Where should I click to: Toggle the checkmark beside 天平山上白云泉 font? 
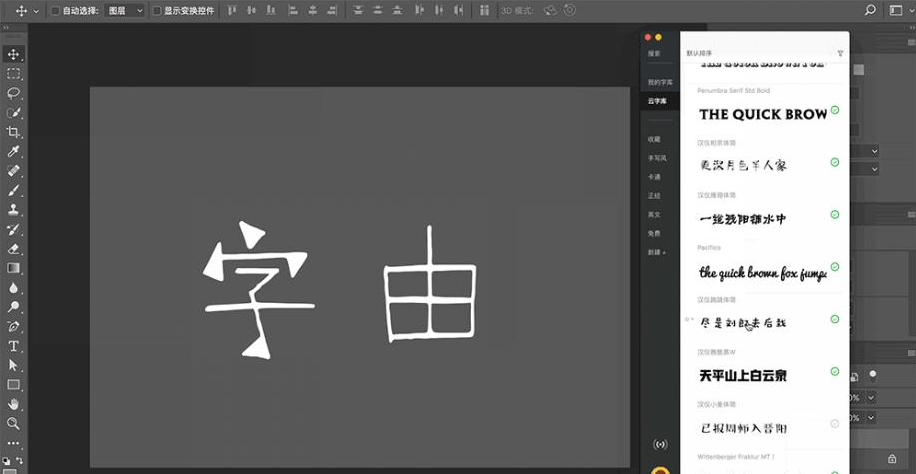click(x=835, y=371)
